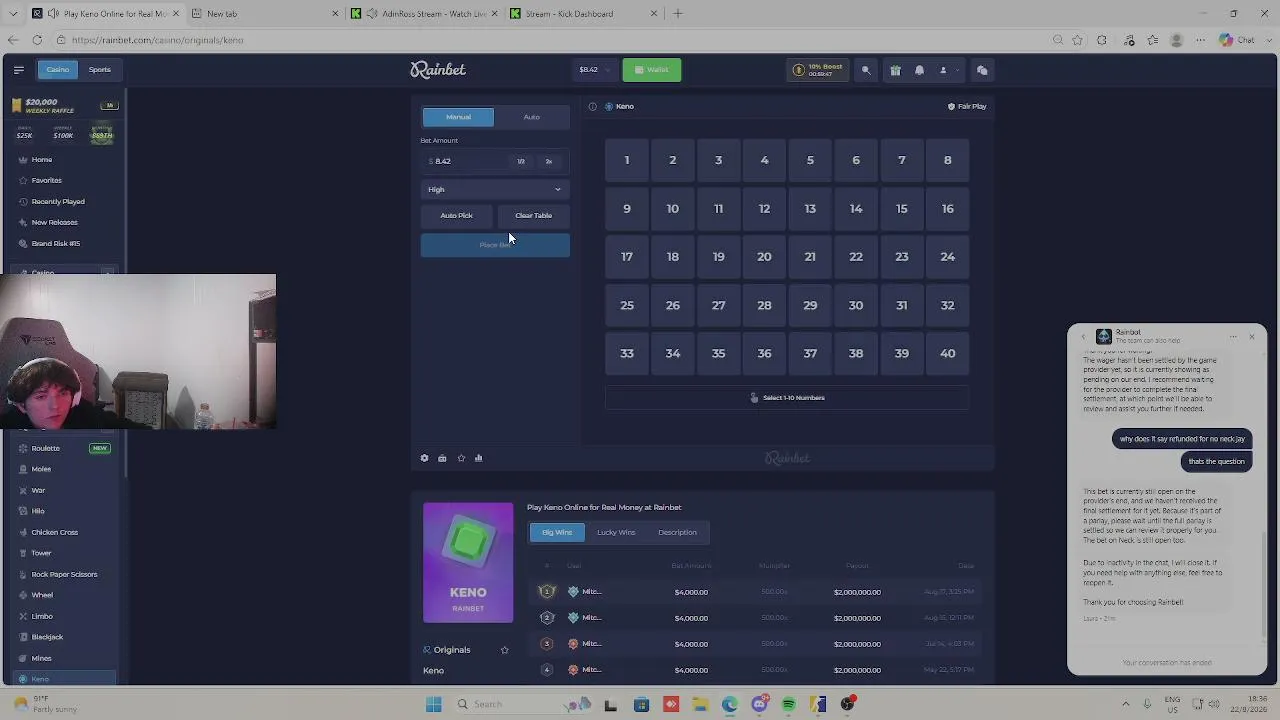The image size is (1280, 720).
Task: Switch to Sports section
Action: click(100, 70)
